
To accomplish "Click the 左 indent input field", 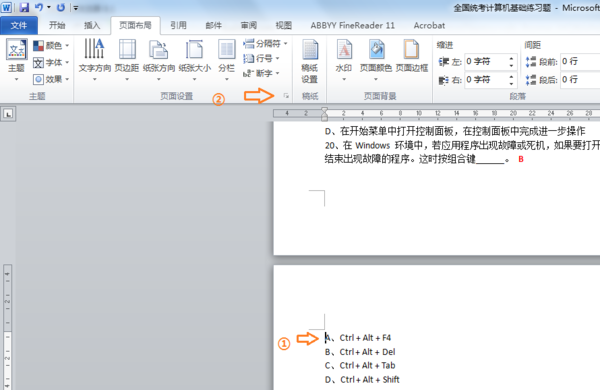I will click(x=486, y=62).
